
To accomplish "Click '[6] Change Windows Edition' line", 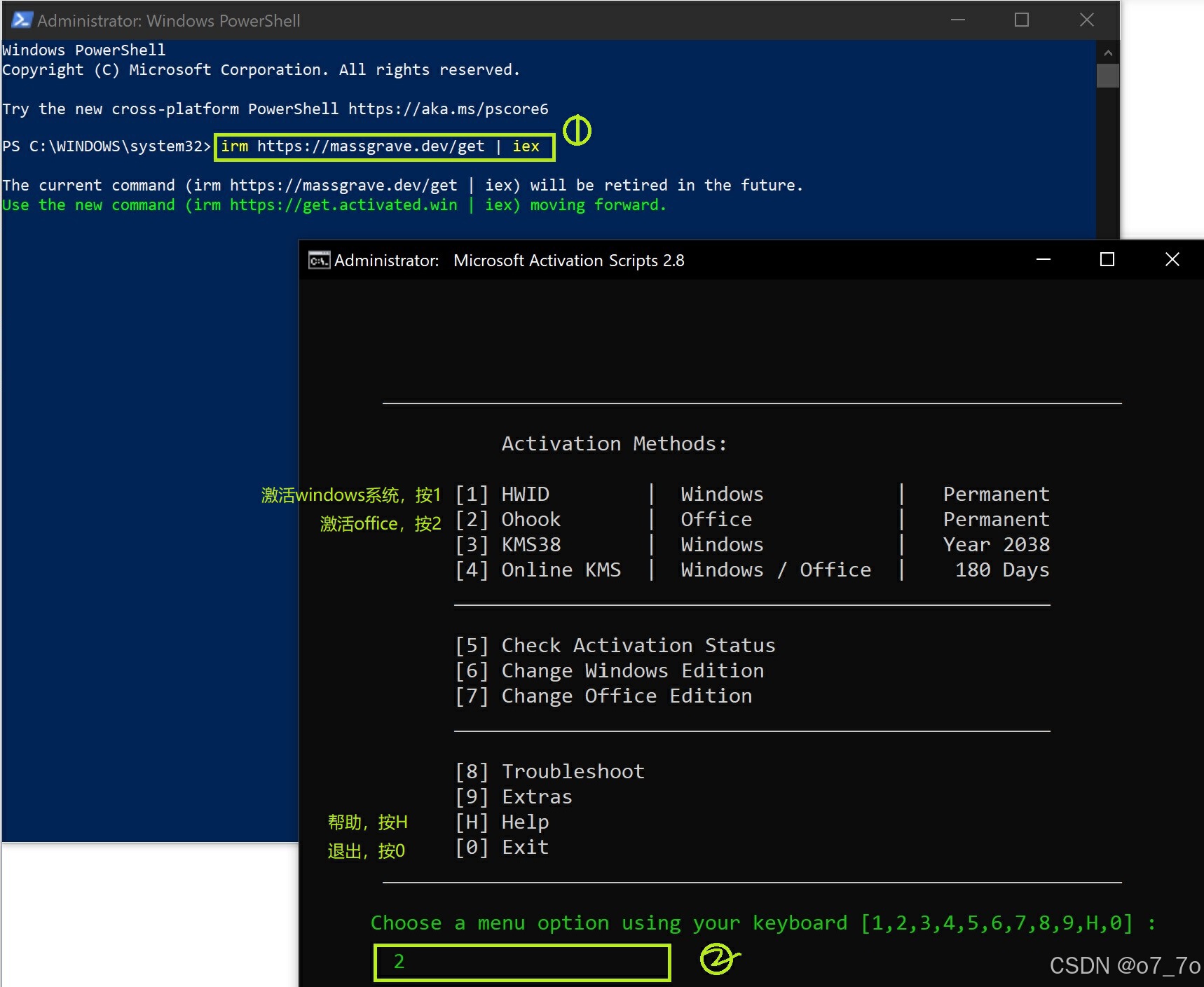I will point(610,670).
